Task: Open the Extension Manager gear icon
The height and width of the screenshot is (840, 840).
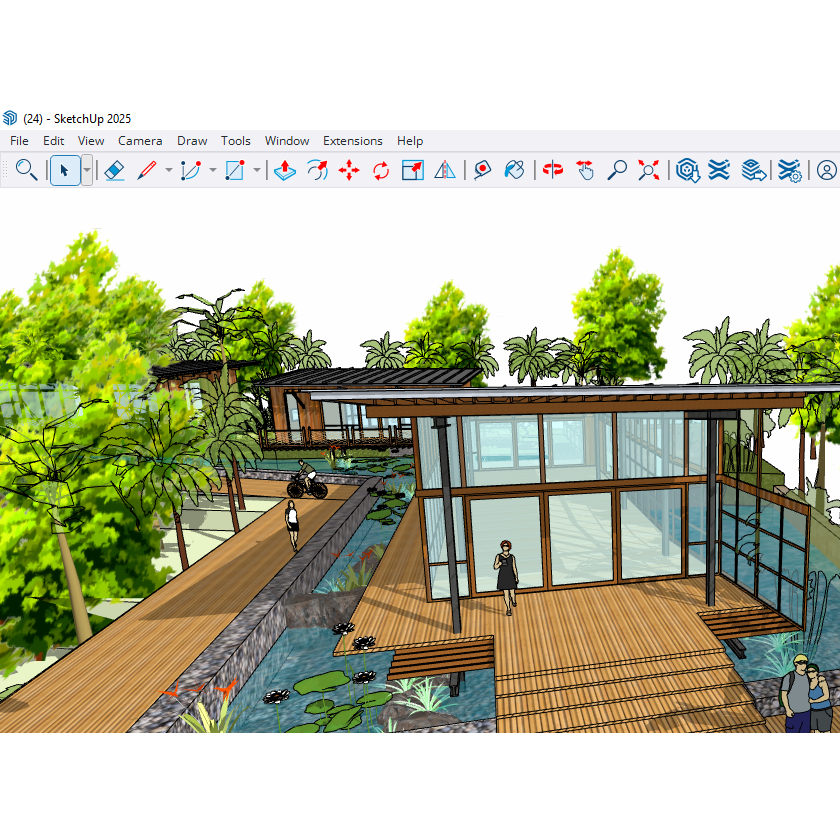Action: click(x=789, y=170)
